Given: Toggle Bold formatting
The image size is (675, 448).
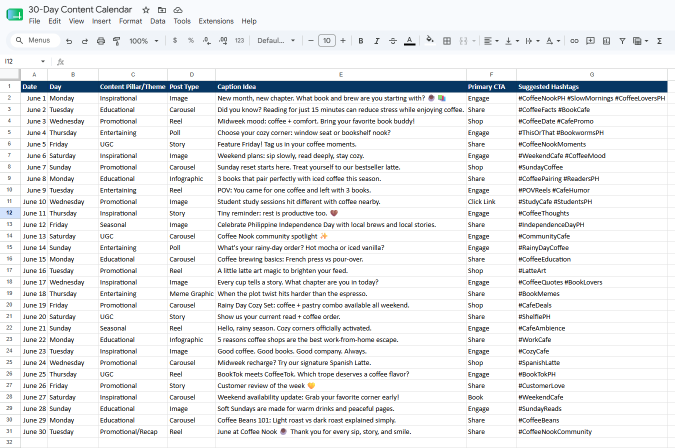Looking at the screenshot, I should tap(361, 41).
